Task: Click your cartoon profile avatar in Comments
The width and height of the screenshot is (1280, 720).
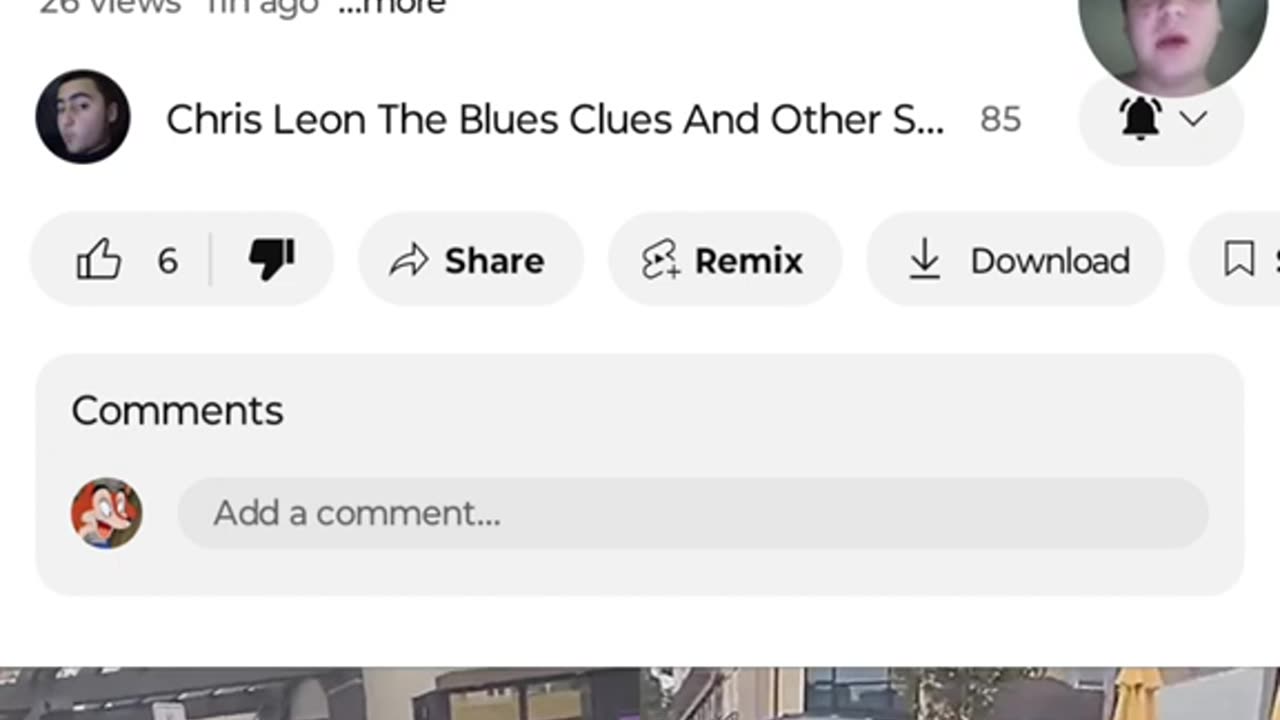Action: (x=106, y=513)
